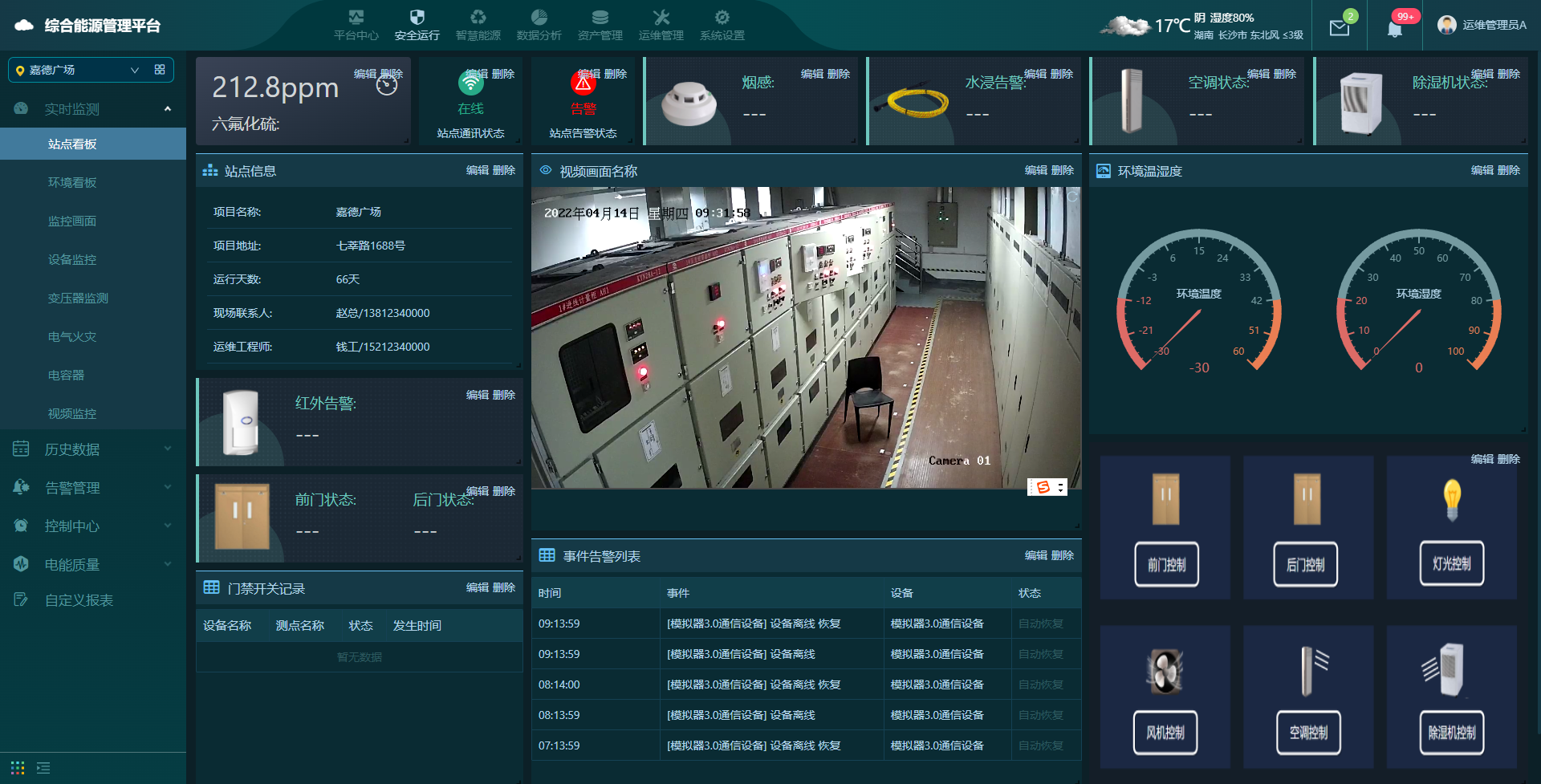Screen dimensions: 1541x784
Task: Open the 数据分析 top navigation item
Action: point(539,25)
